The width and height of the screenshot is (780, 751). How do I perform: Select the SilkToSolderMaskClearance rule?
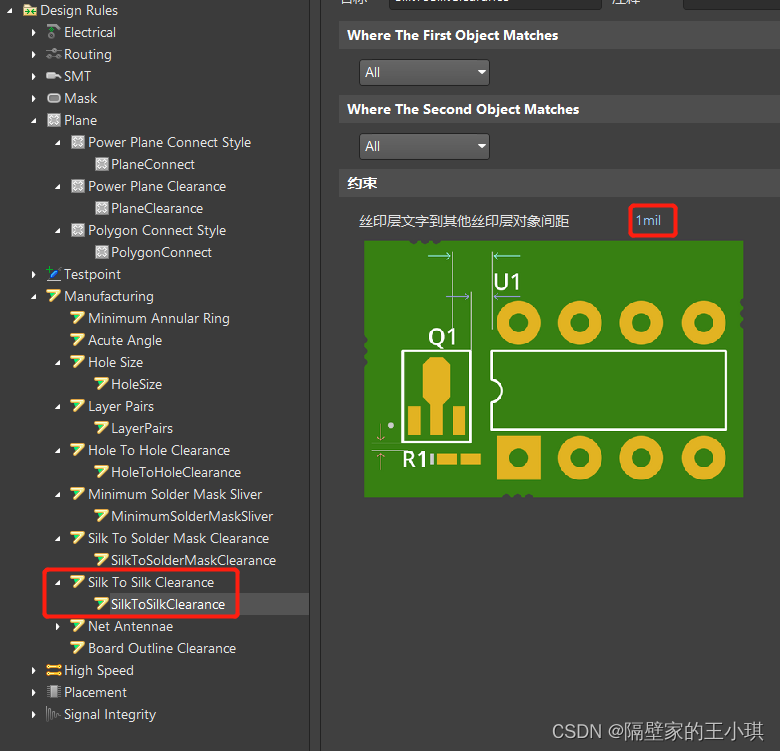pos(193,560)
